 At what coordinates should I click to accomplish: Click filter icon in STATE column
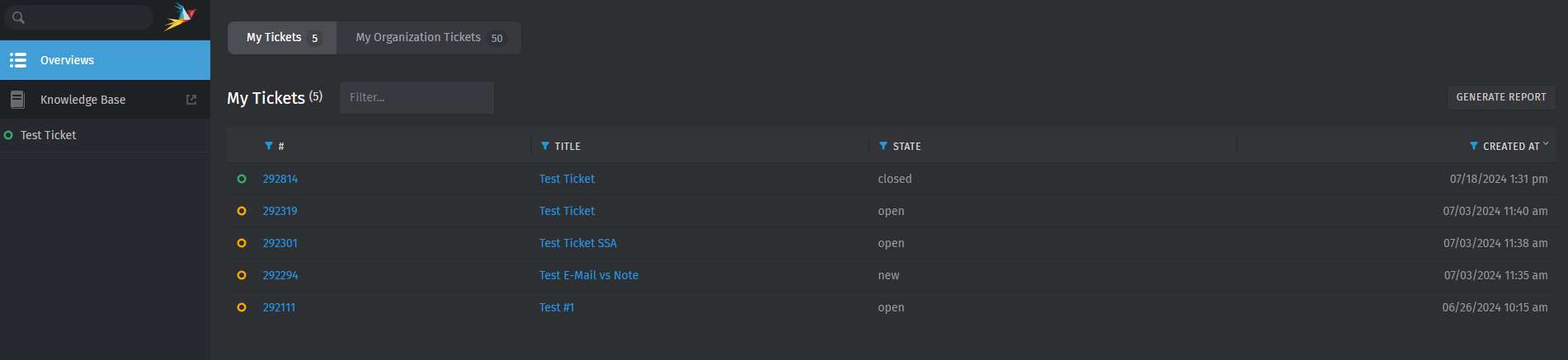click(883, 146)
